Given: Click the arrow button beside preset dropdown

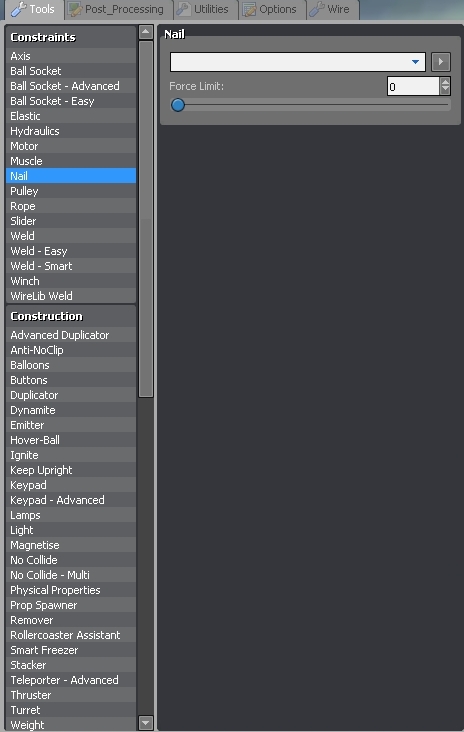Looking at the screenshot, I should click(x=441, y=62).
